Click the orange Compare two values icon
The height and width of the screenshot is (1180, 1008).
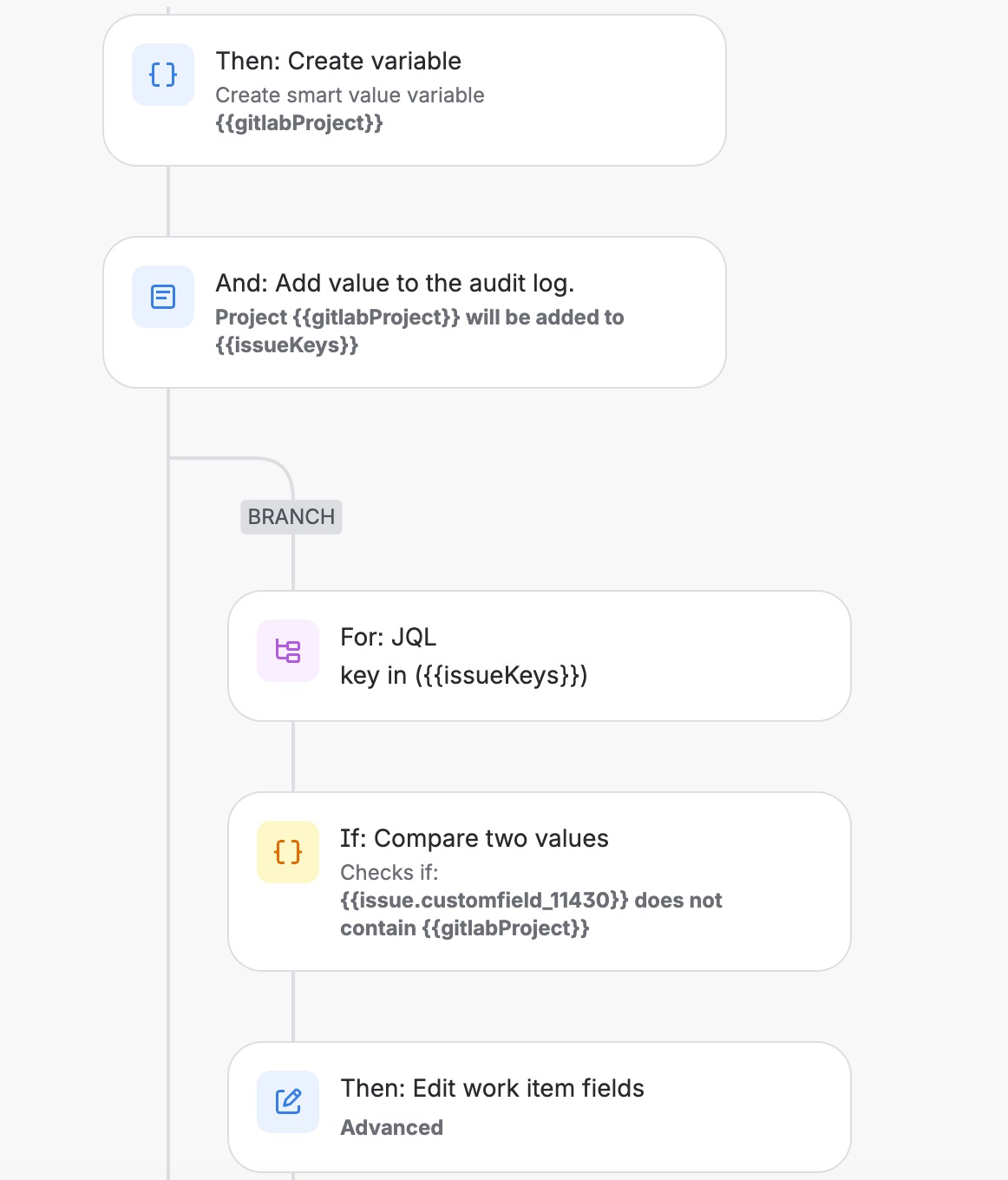point(287,852)
